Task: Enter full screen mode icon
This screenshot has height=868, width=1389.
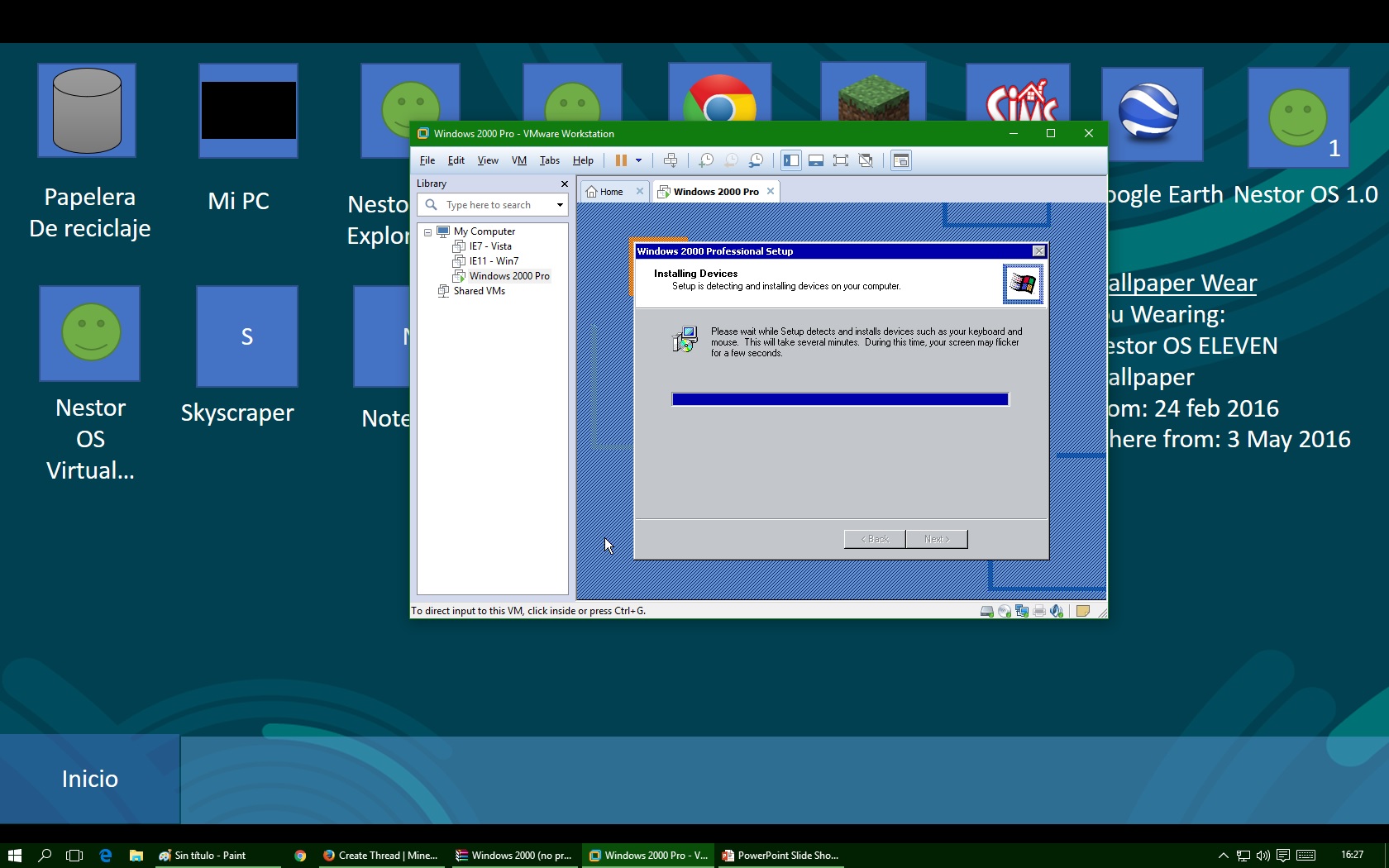Action: (841, 160)
